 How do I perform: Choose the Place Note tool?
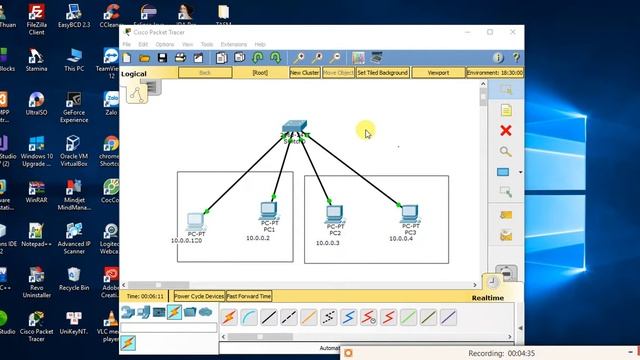(x=506, y=110)
